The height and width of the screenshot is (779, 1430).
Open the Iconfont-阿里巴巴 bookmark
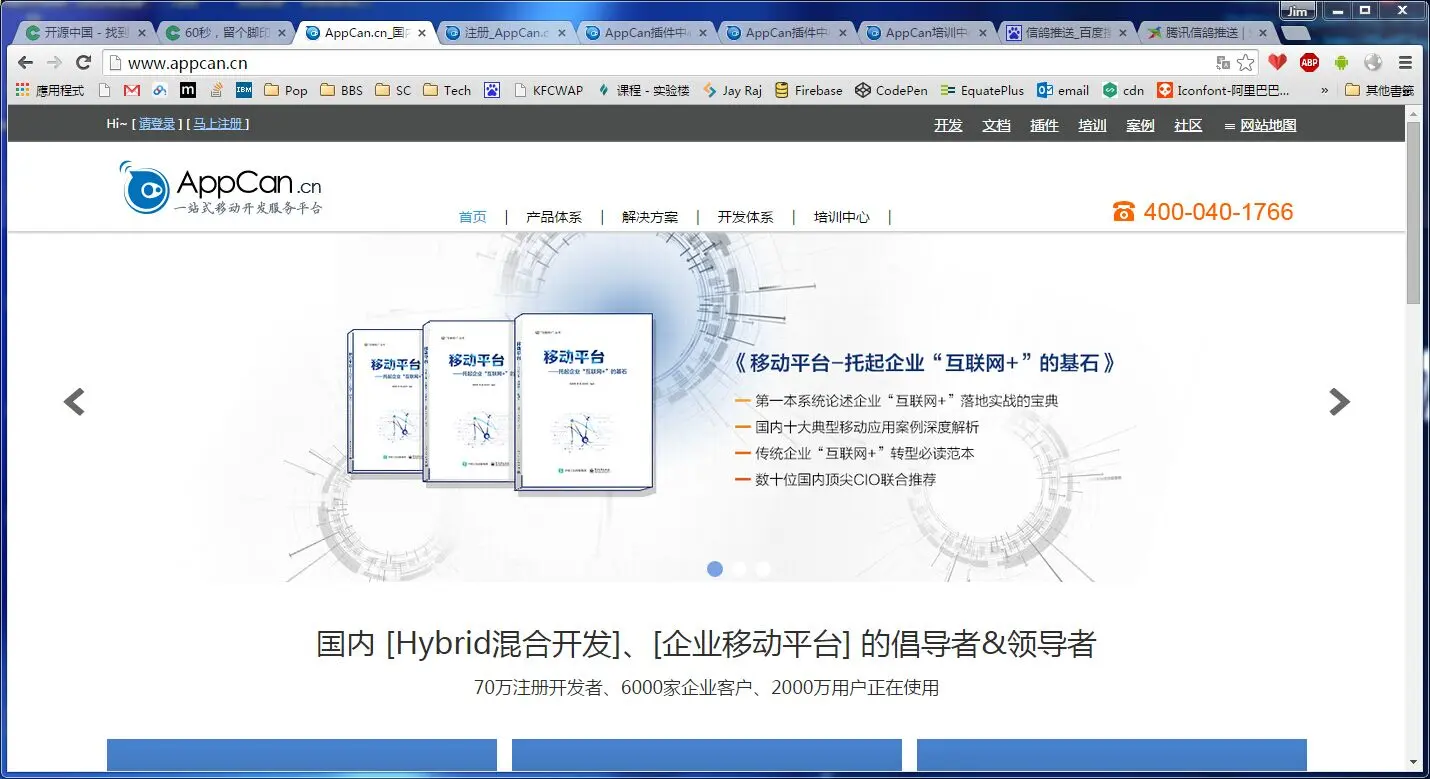(x=1223, y=90)
